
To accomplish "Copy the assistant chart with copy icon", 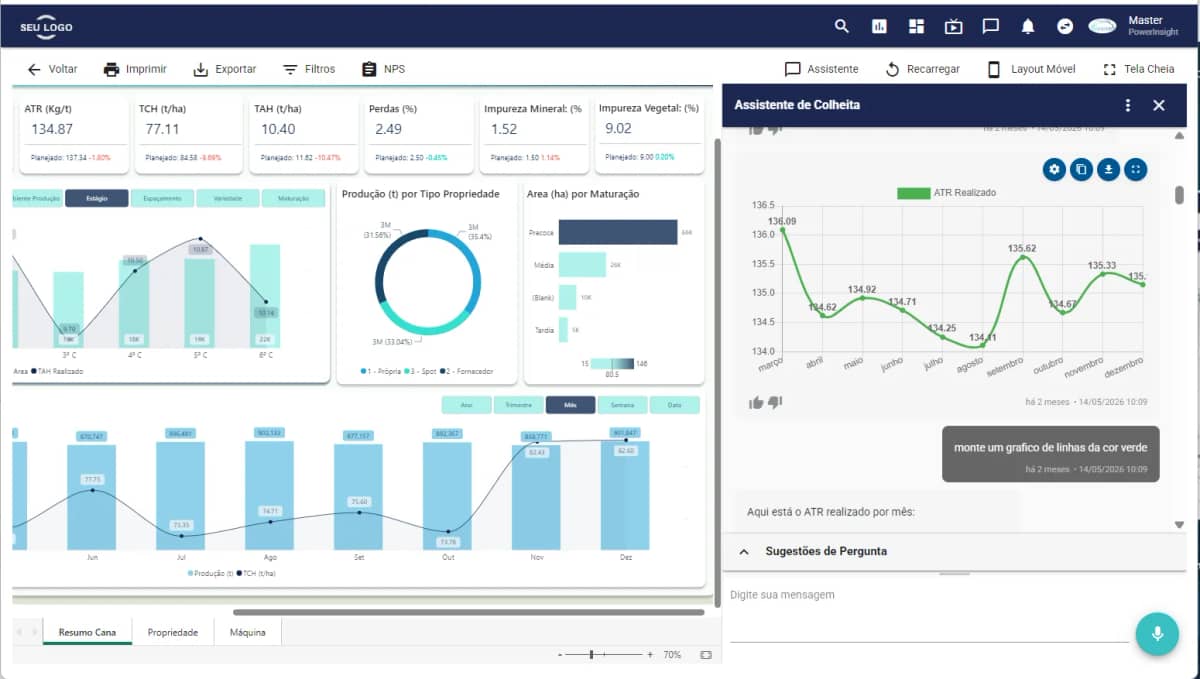I will pyautogui.click(x=1081, y=169).
